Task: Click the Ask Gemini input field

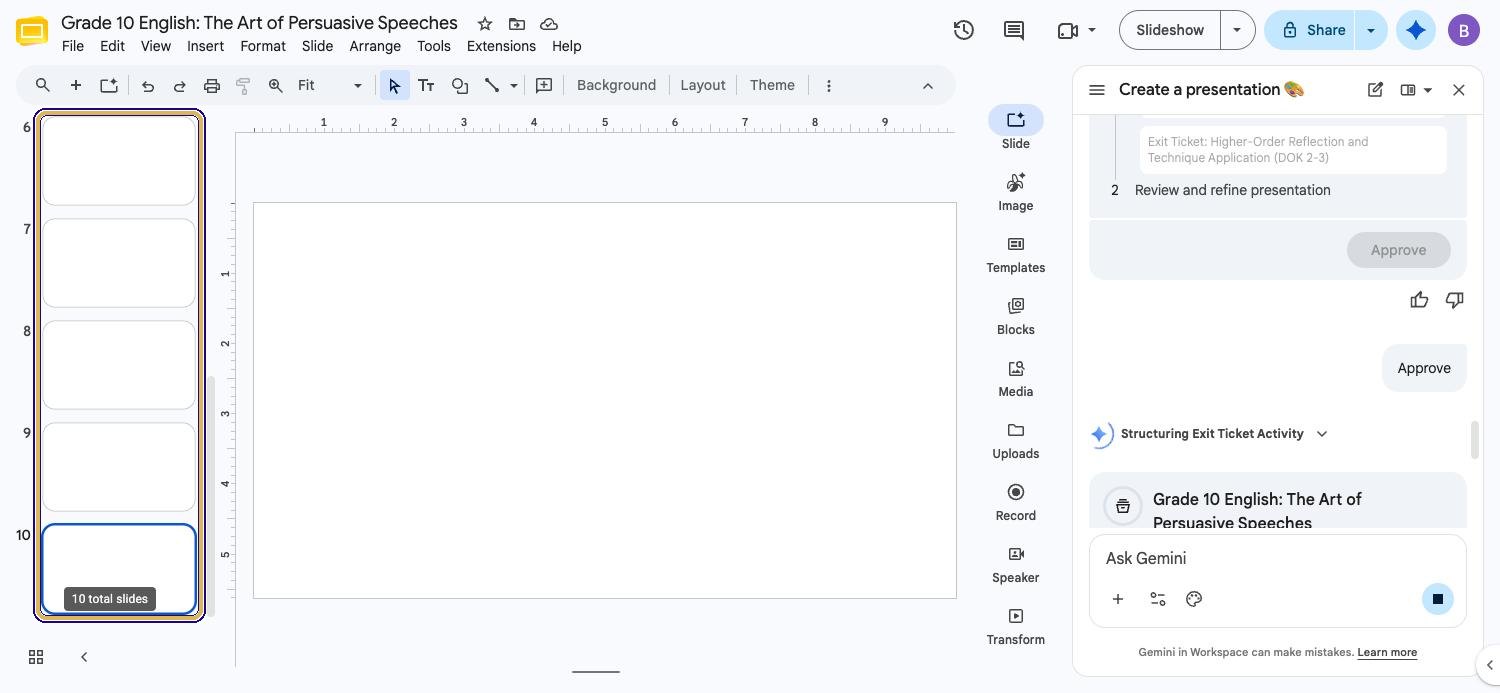Action: (1278, 558)
